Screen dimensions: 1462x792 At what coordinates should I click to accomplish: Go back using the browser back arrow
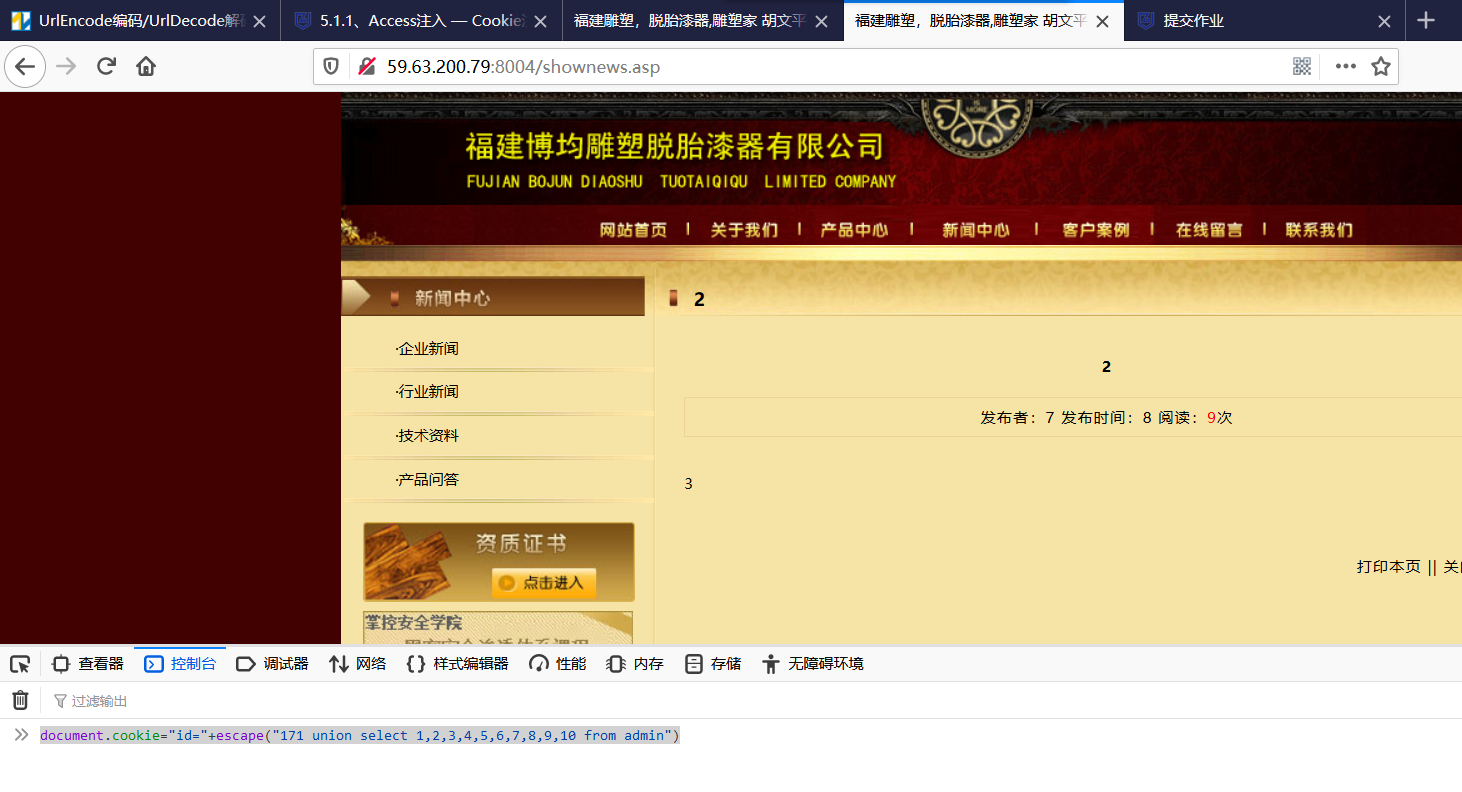(x=25, y=67)
